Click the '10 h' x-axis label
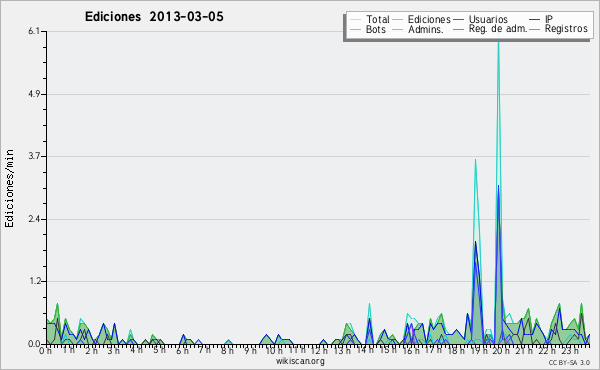This screenshot has width=600, height=370. [x=274, y=351]
